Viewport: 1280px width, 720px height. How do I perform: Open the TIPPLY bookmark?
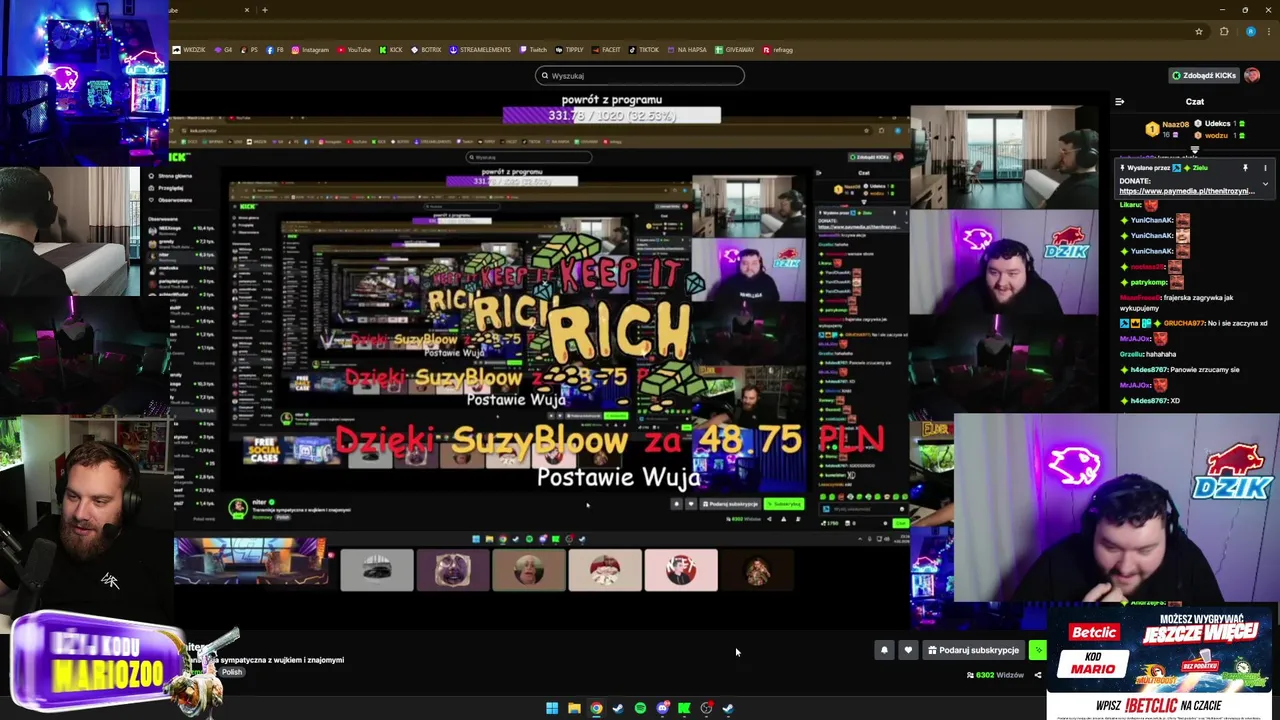[569, 49]
